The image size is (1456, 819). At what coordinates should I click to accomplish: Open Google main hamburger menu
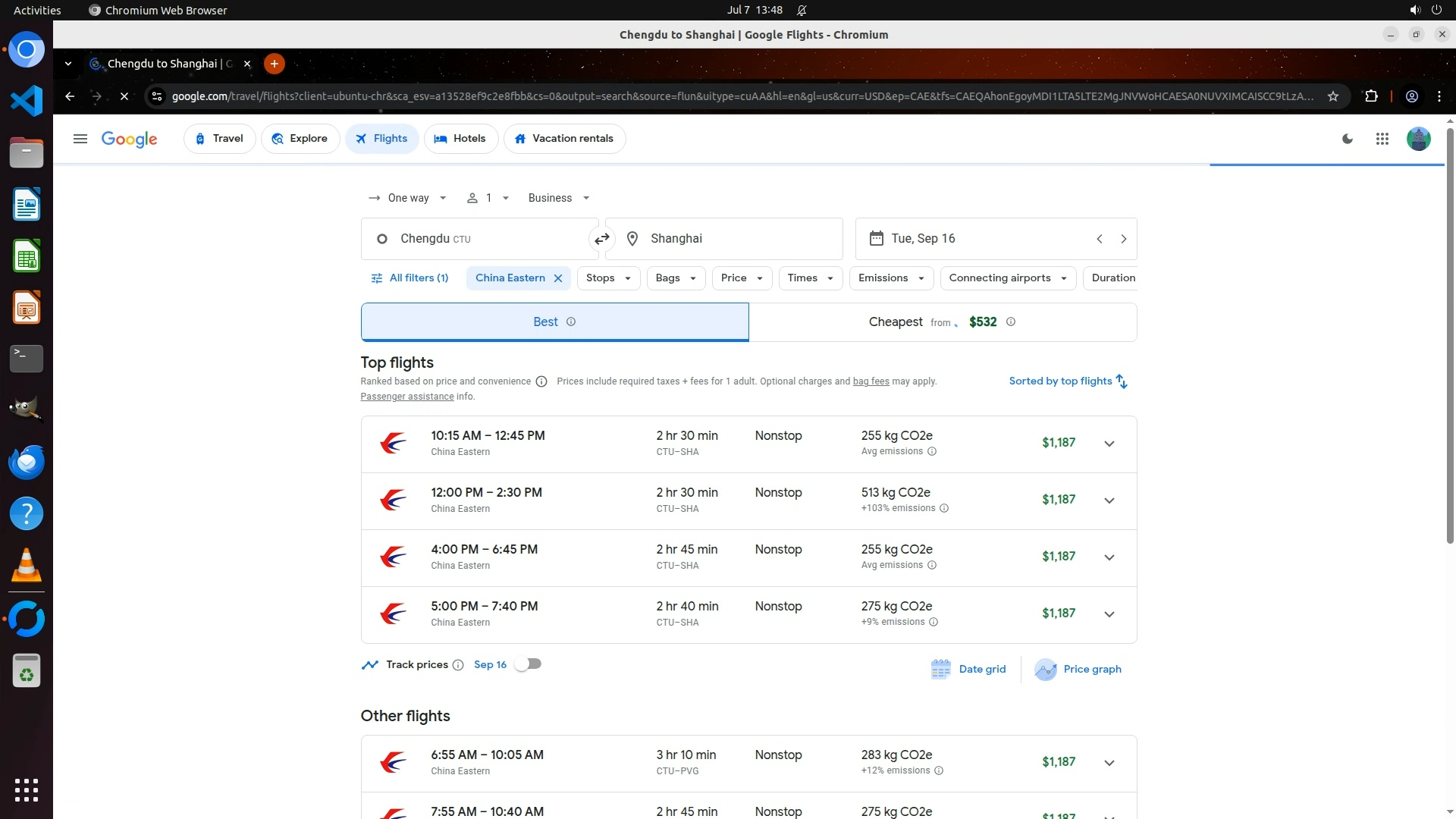(x=80, y=139)
